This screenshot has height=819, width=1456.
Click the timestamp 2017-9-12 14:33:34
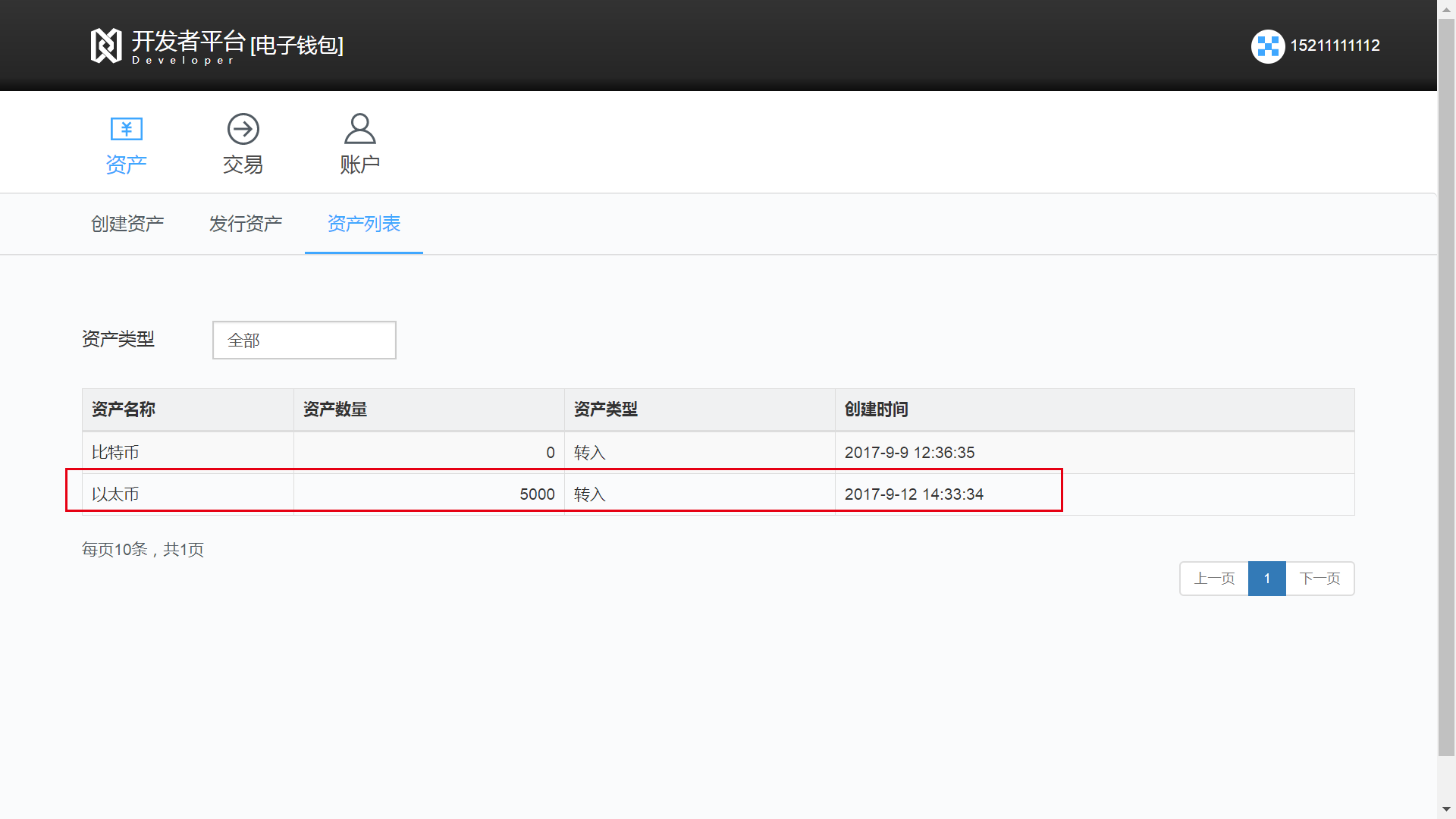click(x=915, y=494)
